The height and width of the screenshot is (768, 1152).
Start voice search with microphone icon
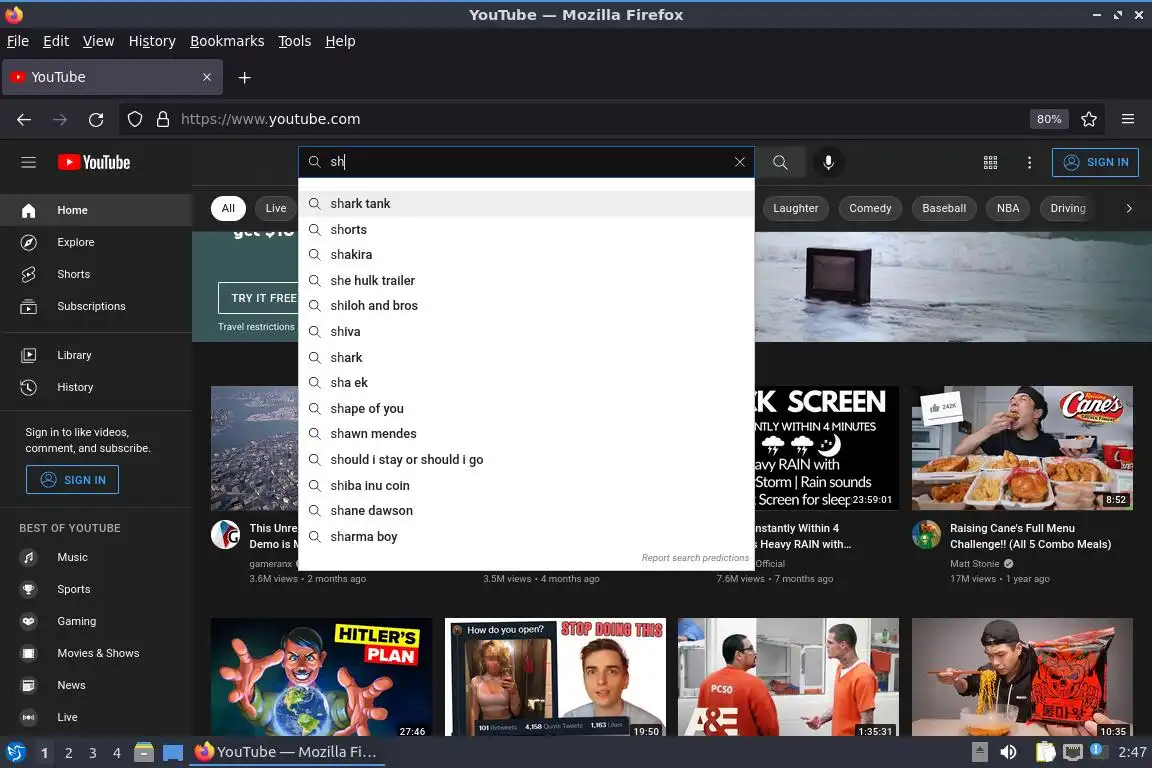[828, 162]
